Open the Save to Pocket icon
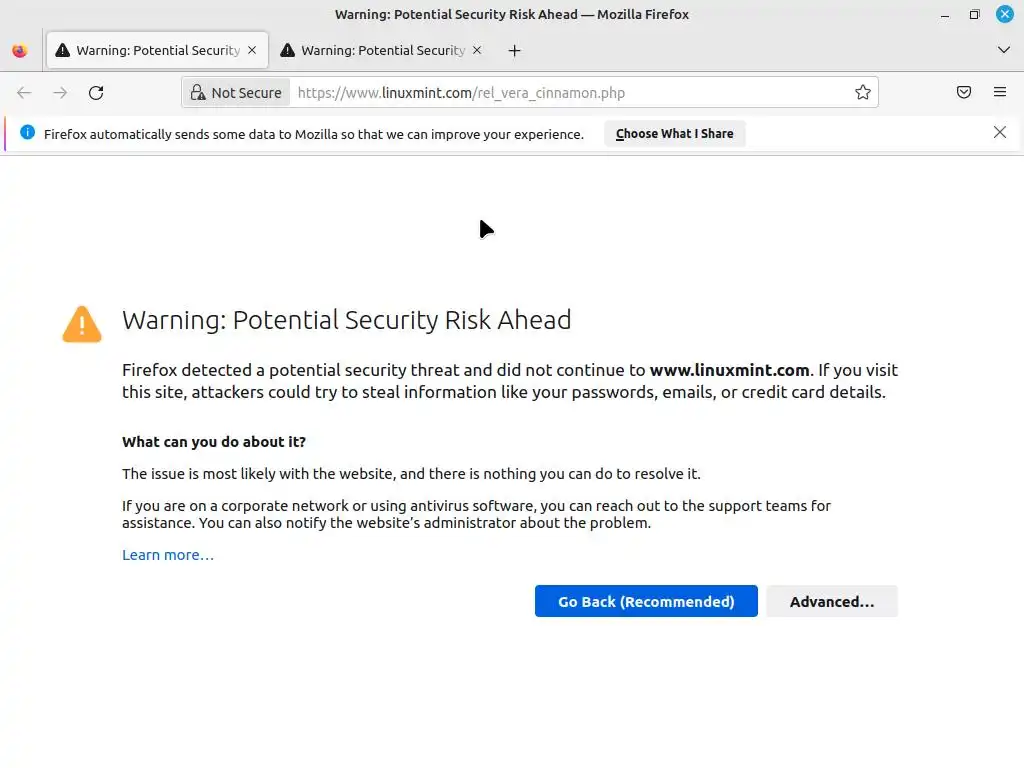The height and width of the screenshot is (768, 1024). 964,93
